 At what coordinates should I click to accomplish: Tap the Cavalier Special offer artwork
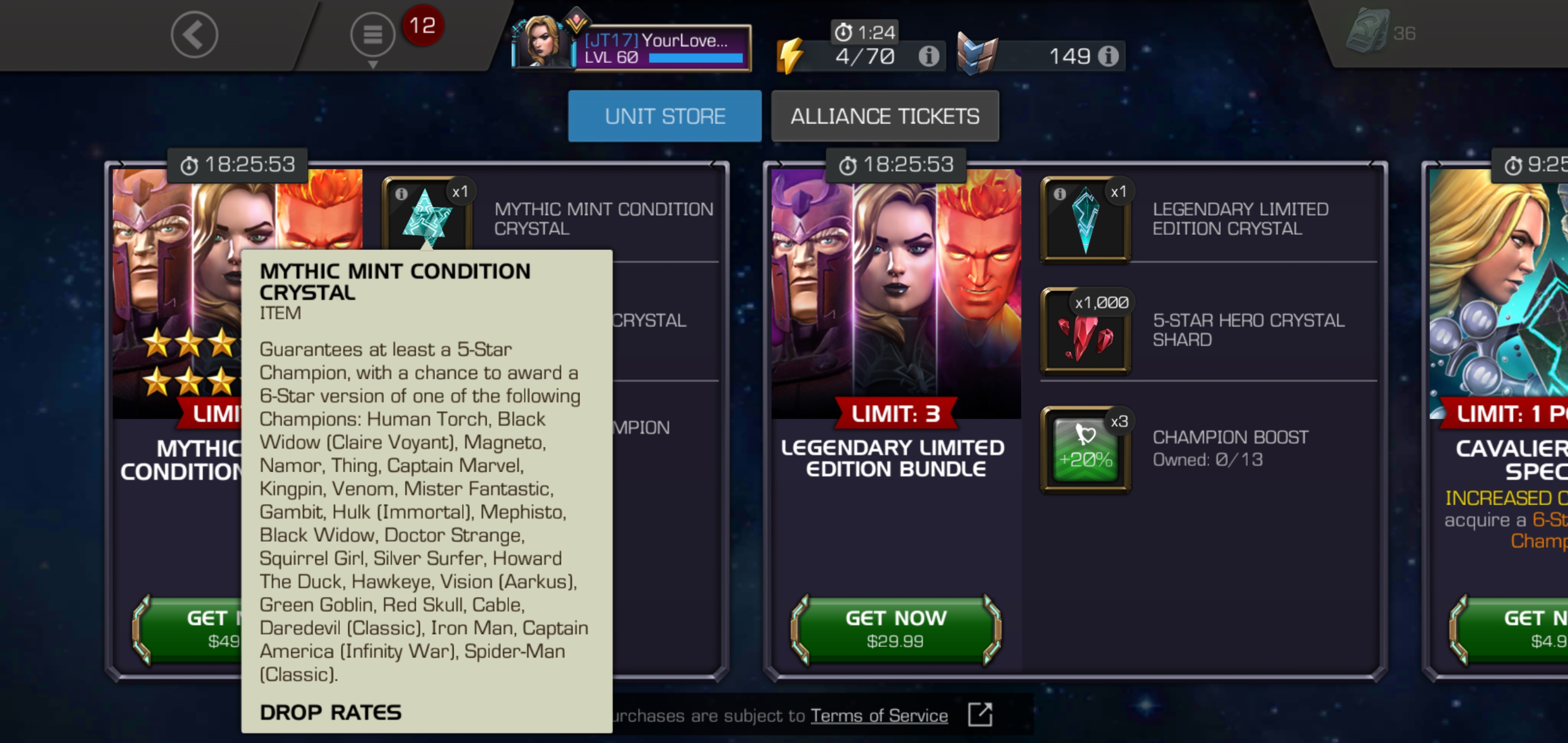[1498, 294]
